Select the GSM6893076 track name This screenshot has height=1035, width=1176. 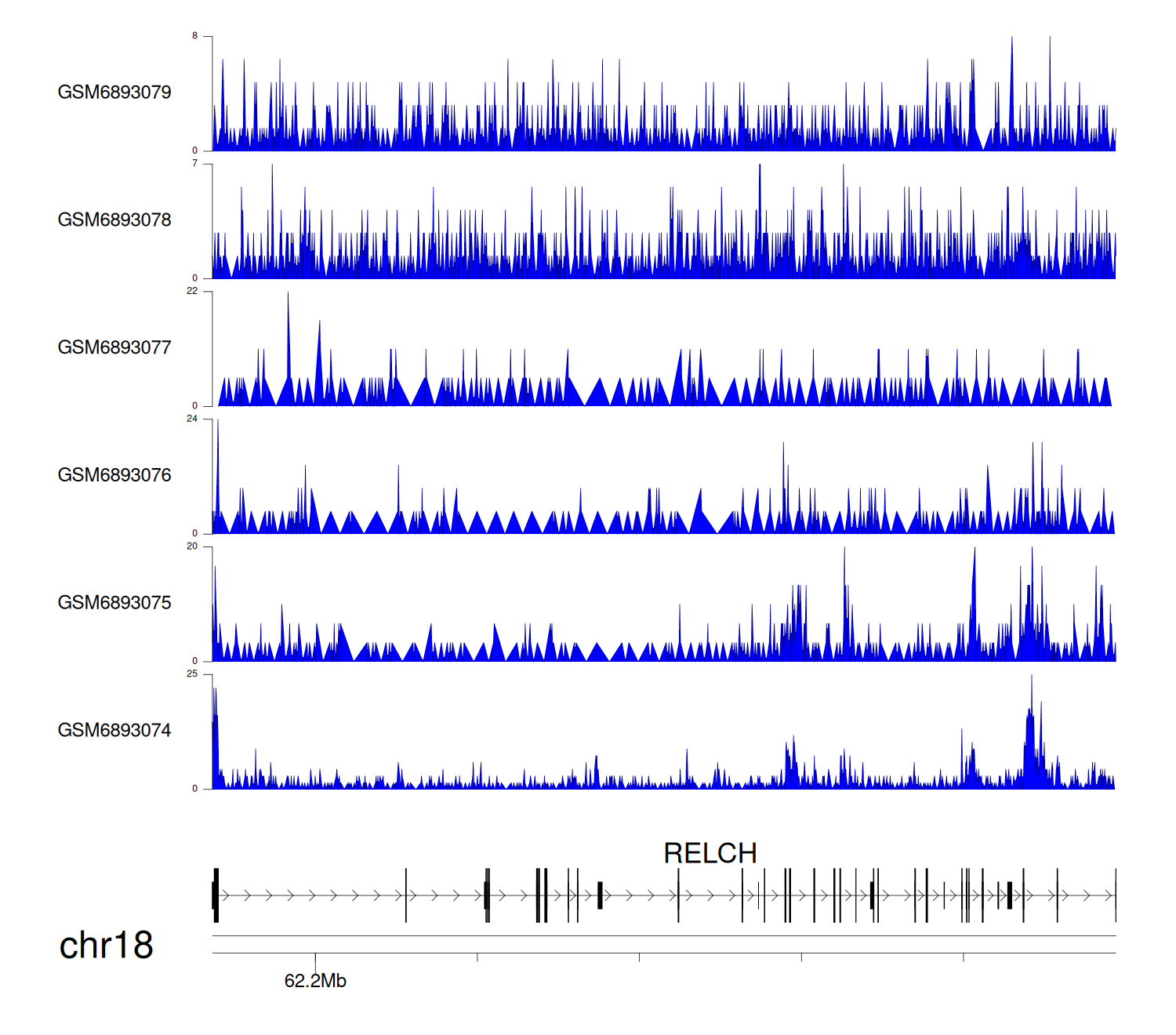(x=114, y=475)
